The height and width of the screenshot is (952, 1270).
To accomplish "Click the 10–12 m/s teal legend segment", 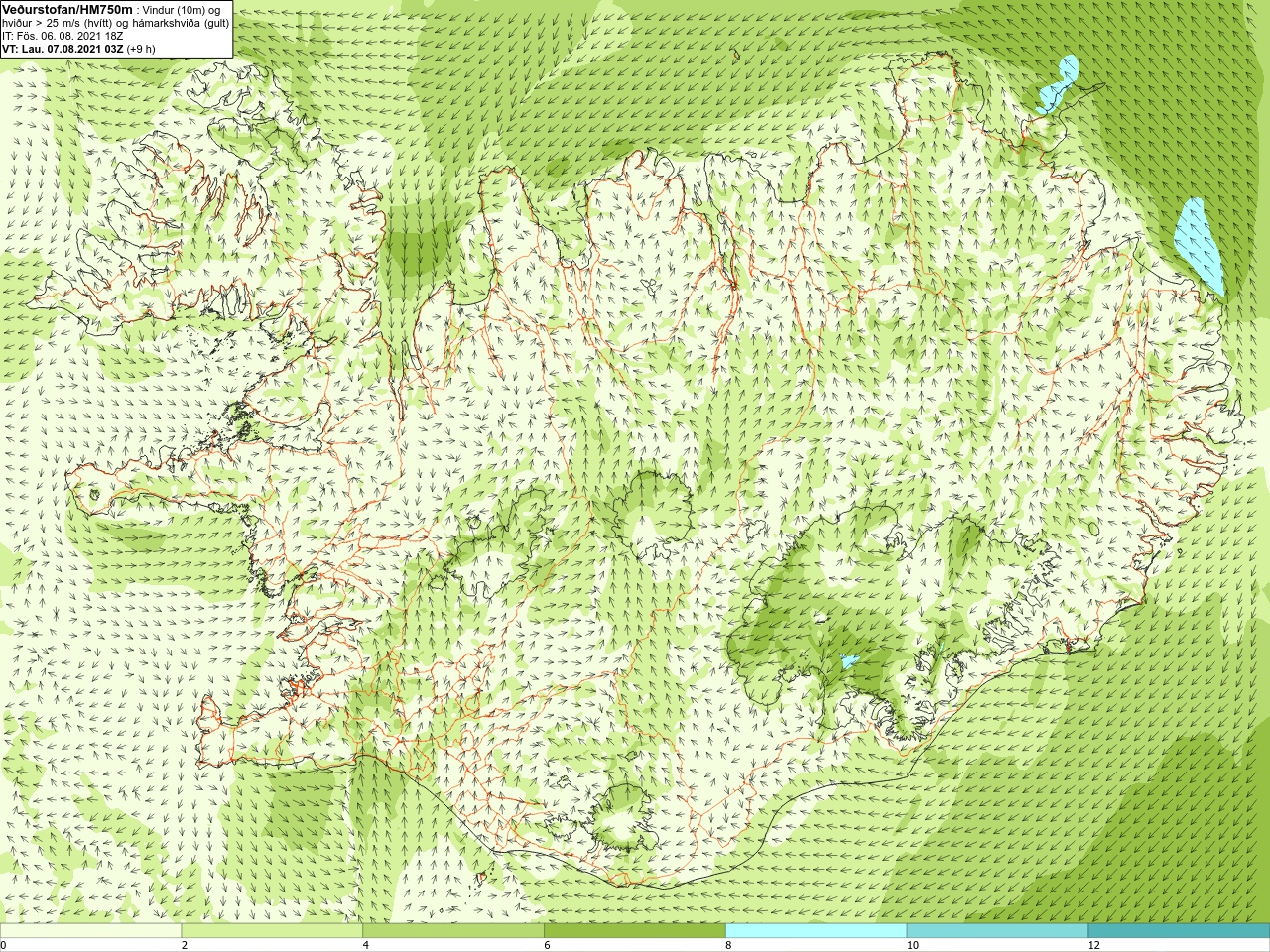I will pos(997,930).
